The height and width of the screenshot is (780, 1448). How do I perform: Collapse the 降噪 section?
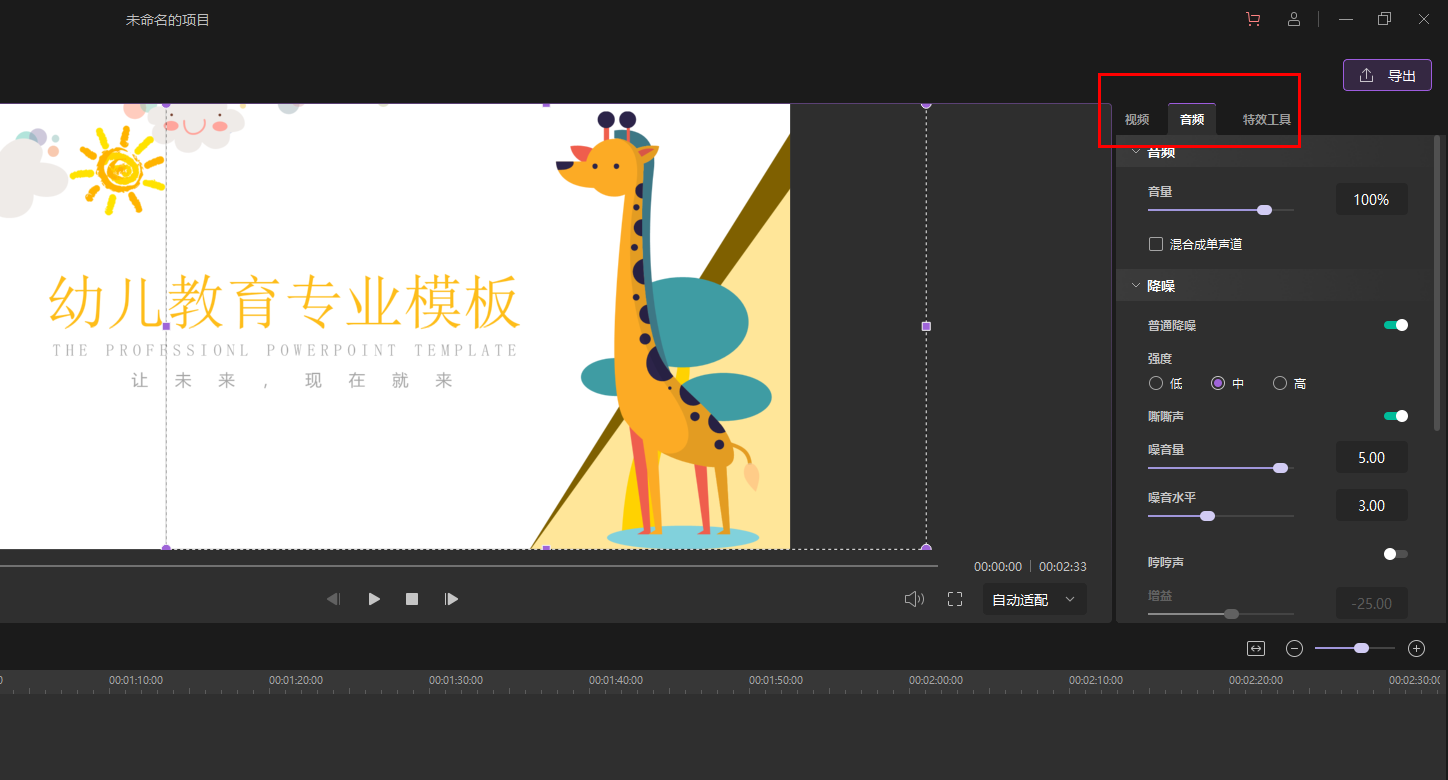tap(1136, 286)
